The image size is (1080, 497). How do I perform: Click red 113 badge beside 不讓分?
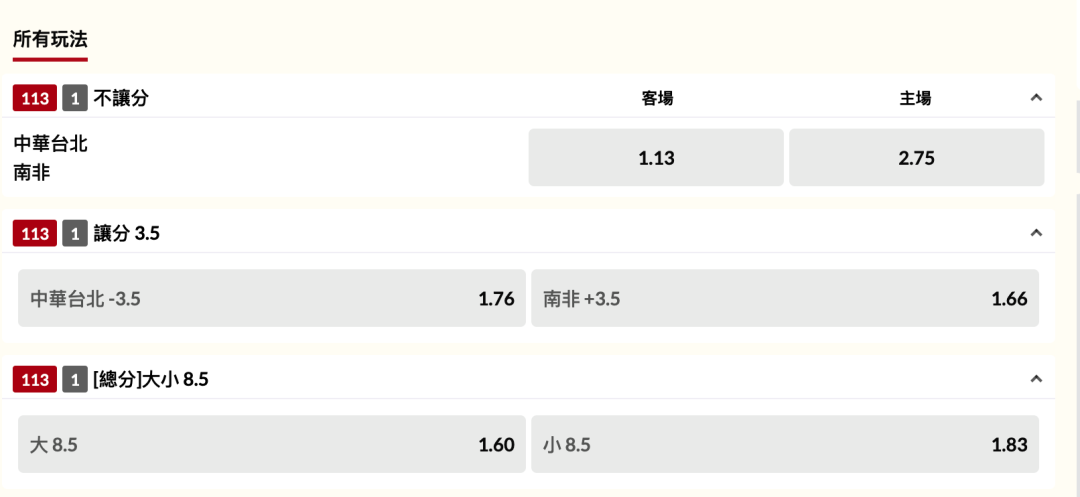[x=35, y=98]
